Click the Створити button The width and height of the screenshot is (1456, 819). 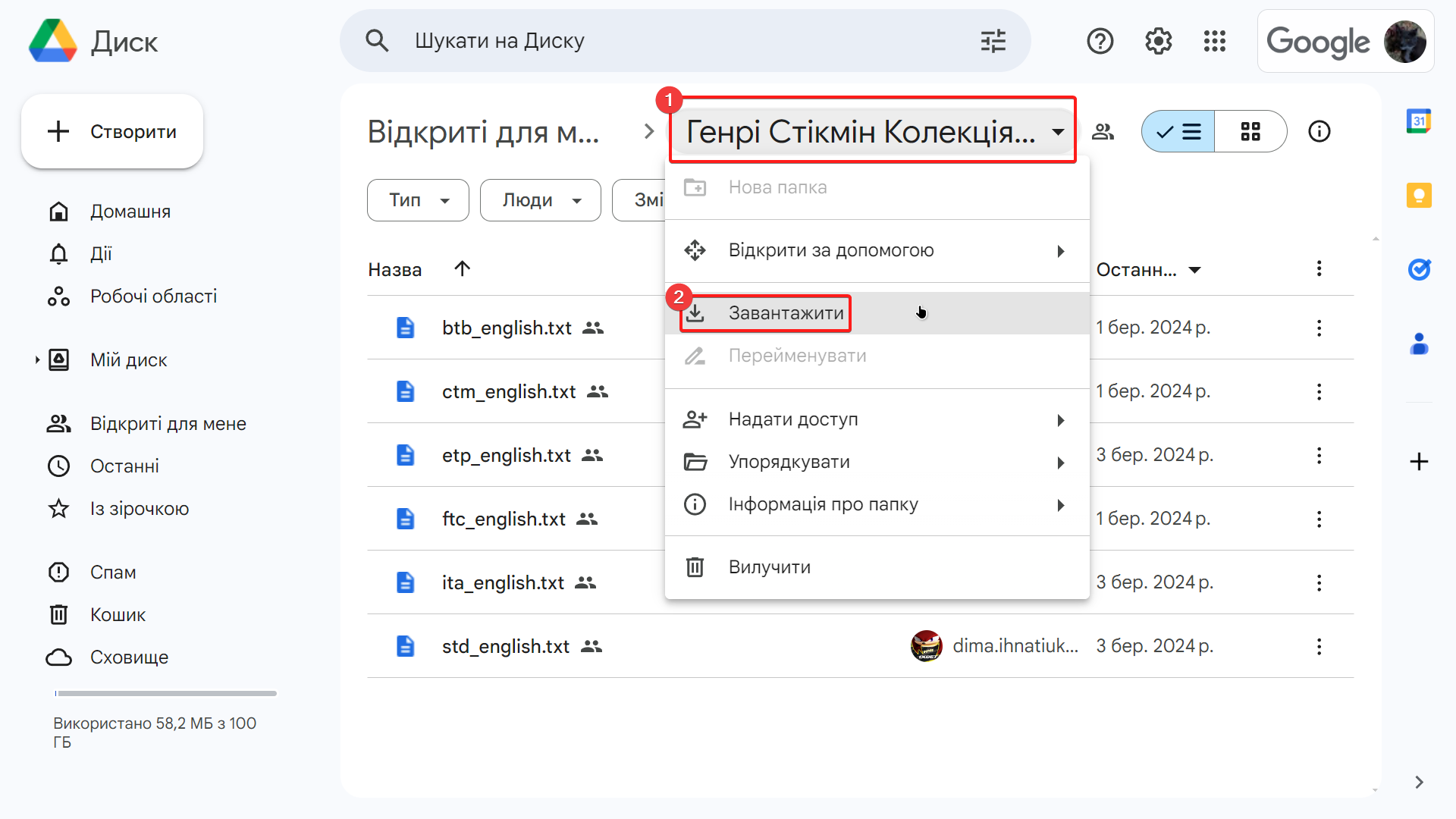(x=112, y=132)
